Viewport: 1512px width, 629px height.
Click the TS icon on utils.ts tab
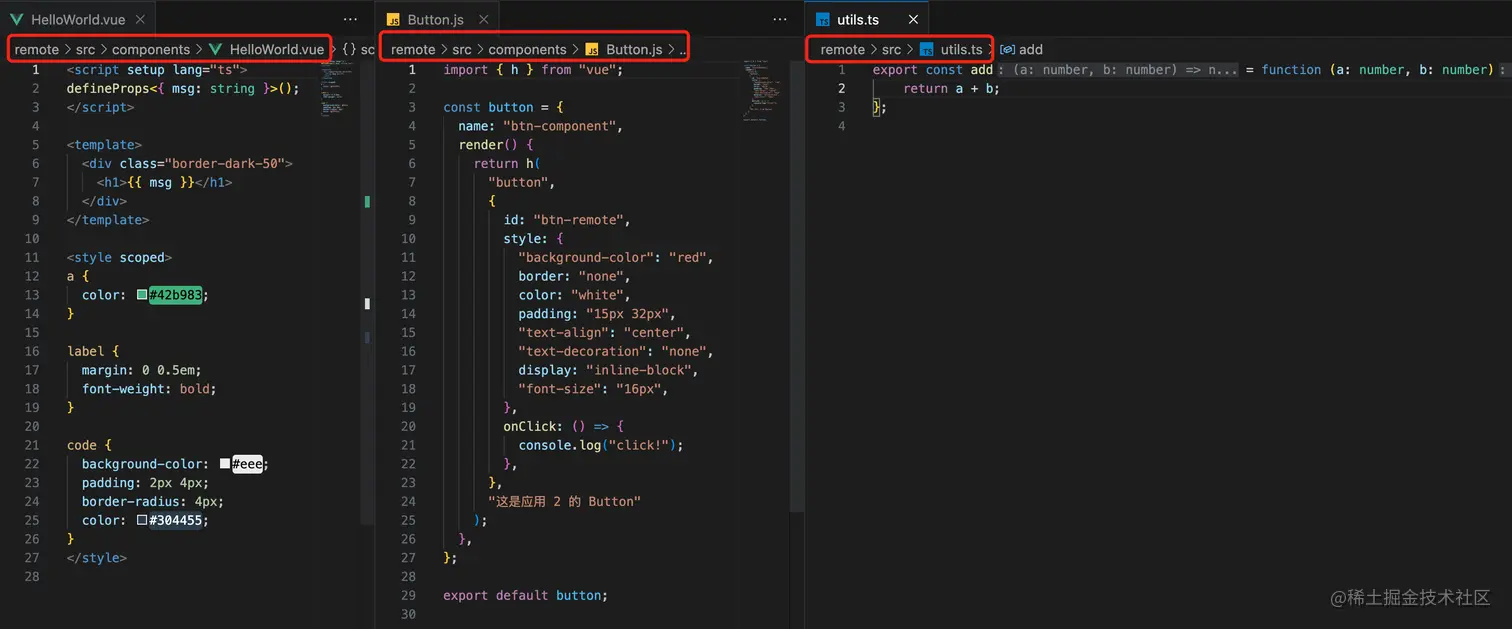pyautogui.click(x=823, y=19)
